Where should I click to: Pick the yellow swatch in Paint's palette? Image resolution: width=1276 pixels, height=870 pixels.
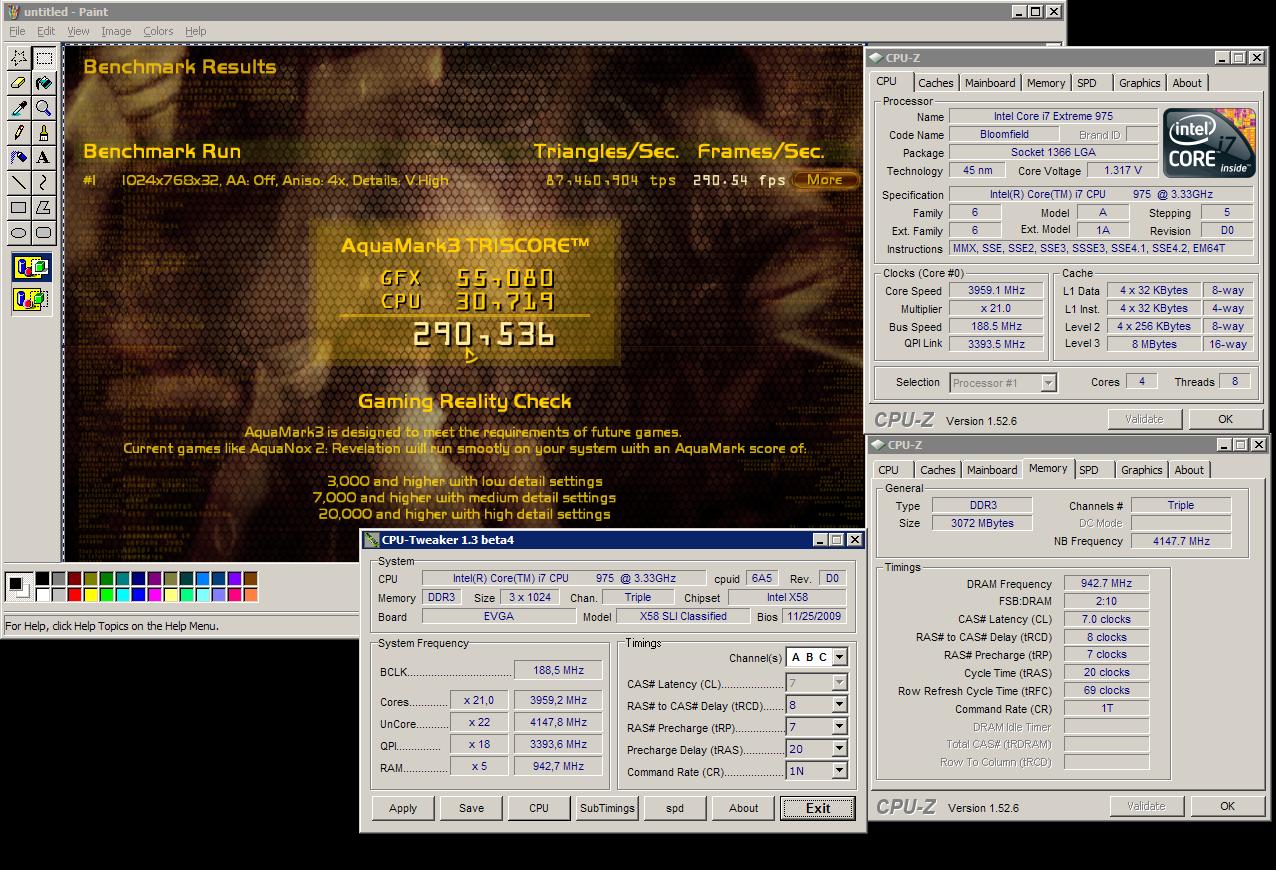[90, 595]
